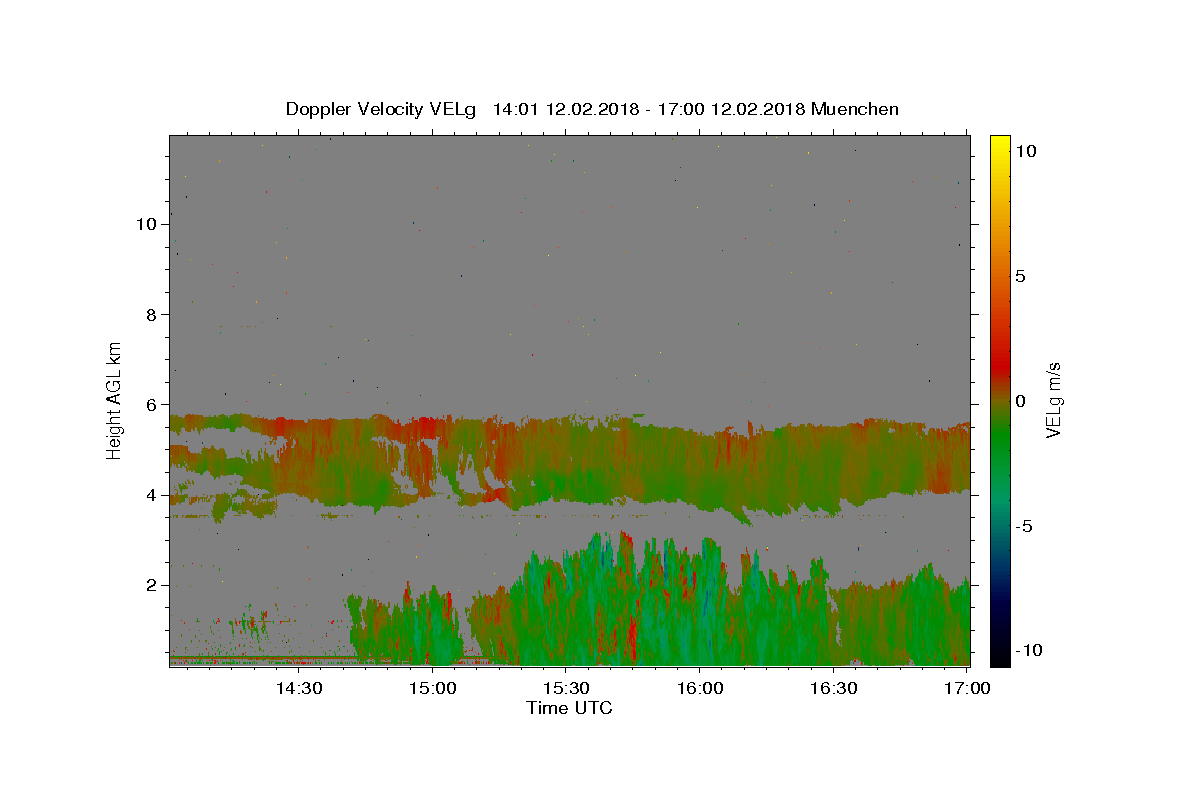Click the colorbar value 0 label
Image resolution: width=1200 pixels, height=800 pixels.
click(x=1020, y=401)
